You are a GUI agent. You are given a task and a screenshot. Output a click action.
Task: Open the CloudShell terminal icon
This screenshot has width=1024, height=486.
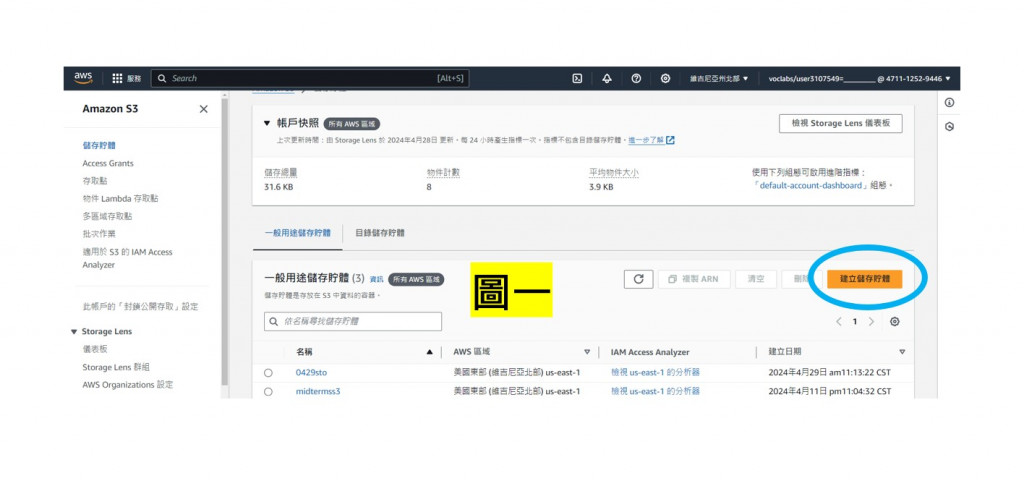577,78
